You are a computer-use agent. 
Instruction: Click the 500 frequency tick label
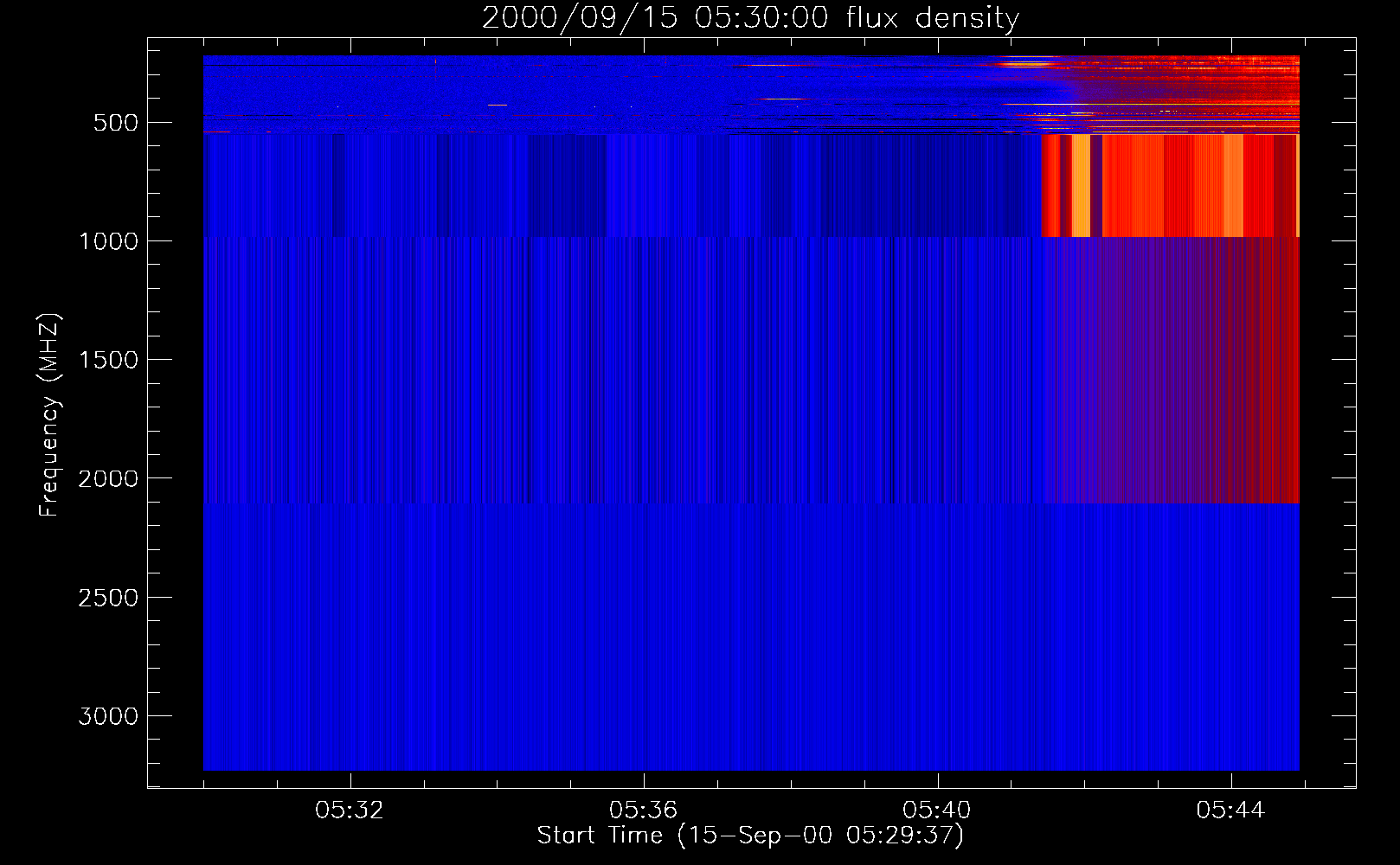click(x=116, y=123)
